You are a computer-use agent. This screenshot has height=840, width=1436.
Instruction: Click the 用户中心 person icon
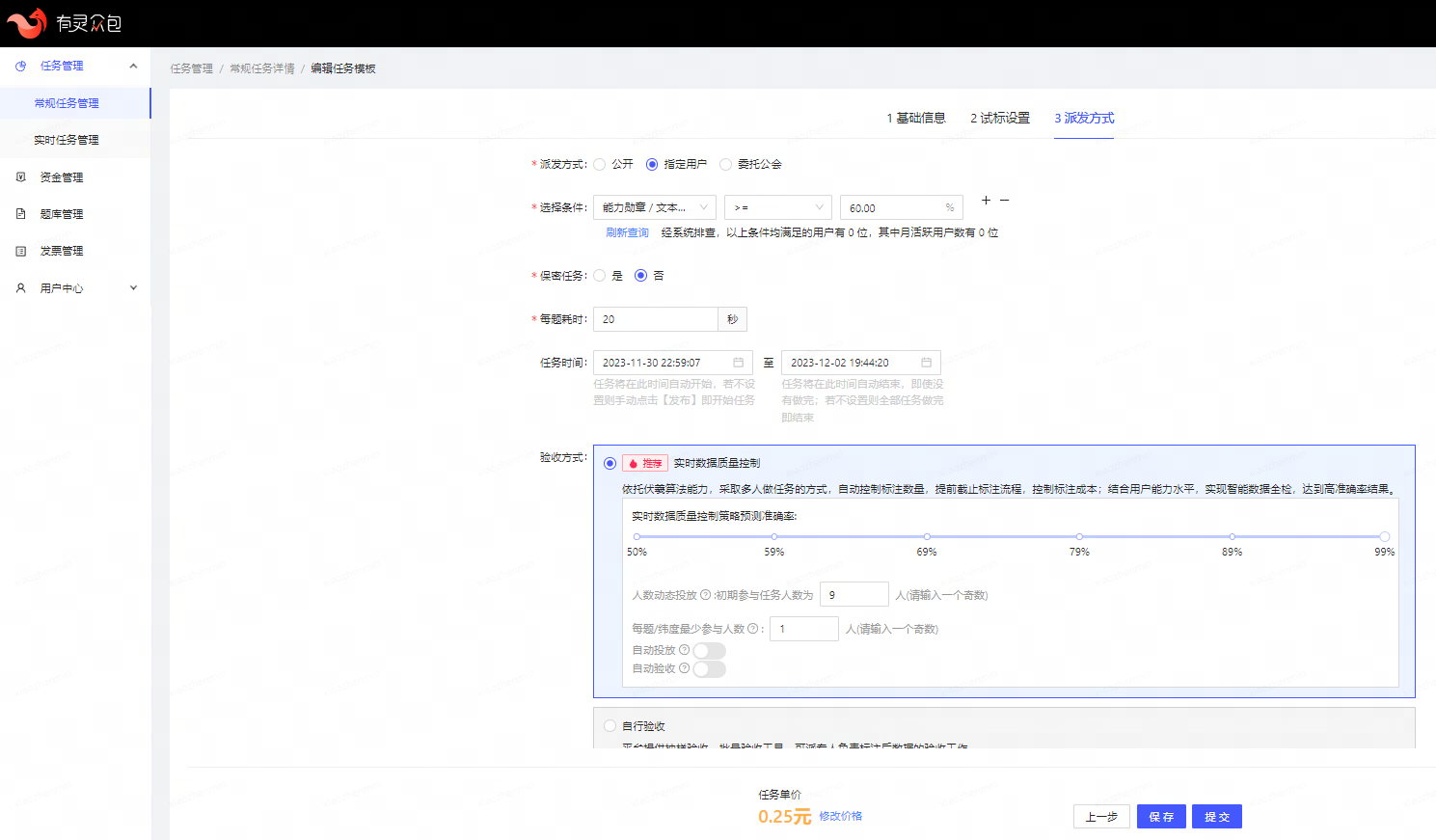[x=21, y=288]
